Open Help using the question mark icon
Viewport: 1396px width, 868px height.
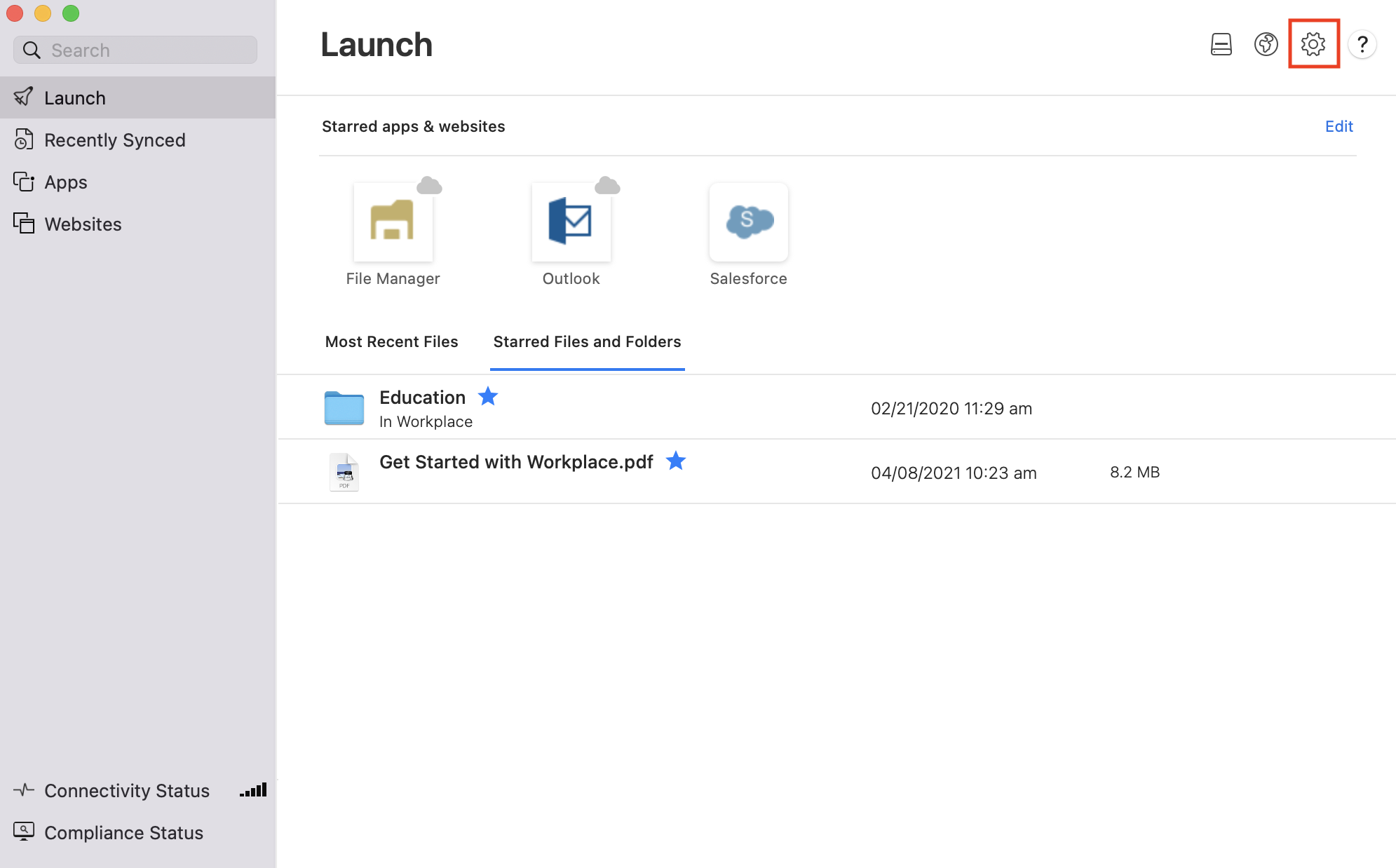(1363, 43)
